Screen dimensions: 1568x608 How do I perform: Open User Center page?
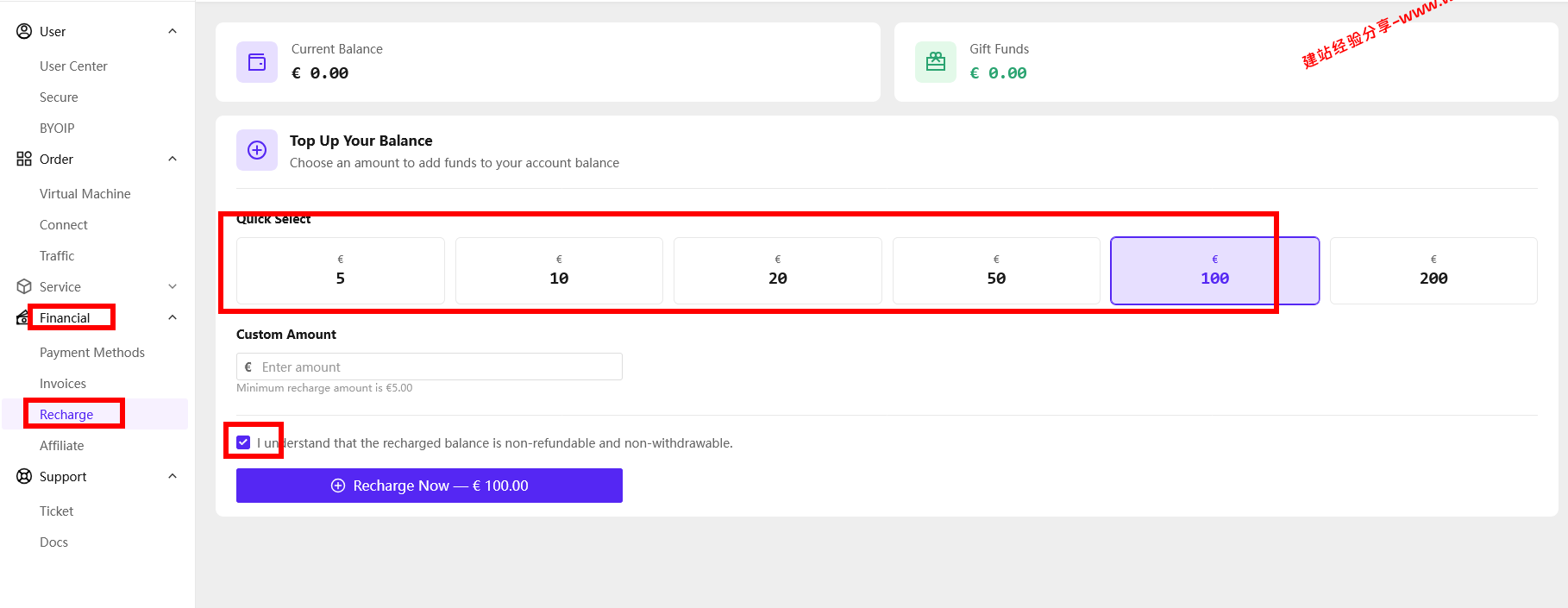coord(73,66)
